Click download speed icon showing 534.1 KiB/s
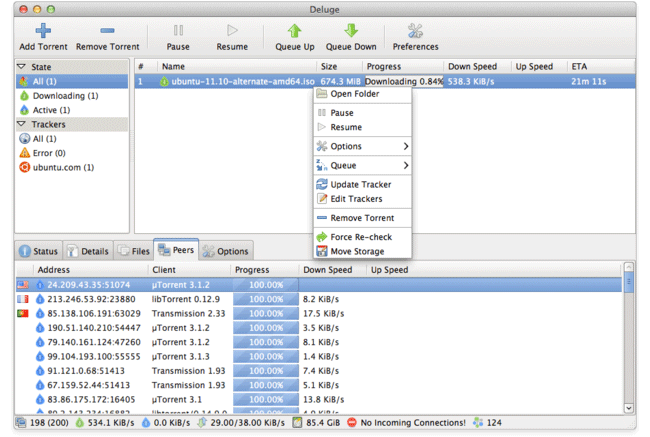 80,422
